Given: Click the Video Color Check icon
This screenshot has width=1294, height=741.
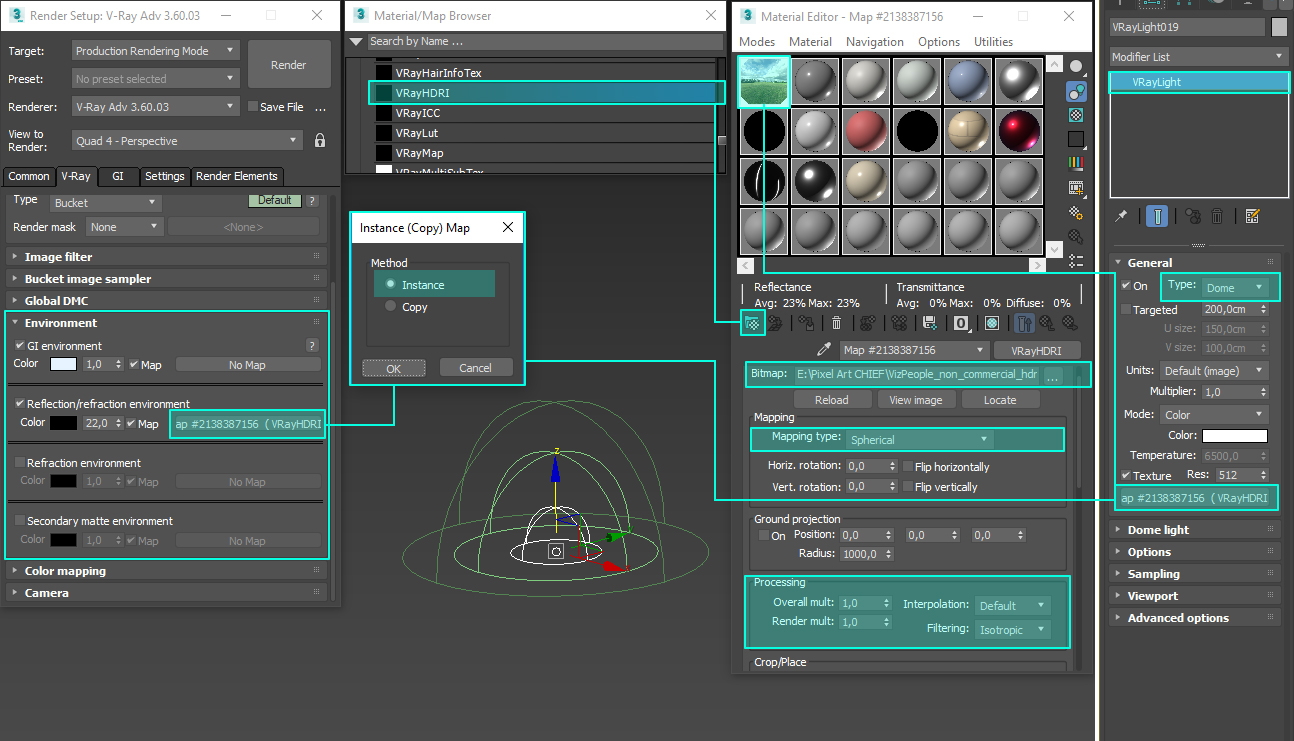Looking at the screenshot, I should click(x=1076, y=163).
